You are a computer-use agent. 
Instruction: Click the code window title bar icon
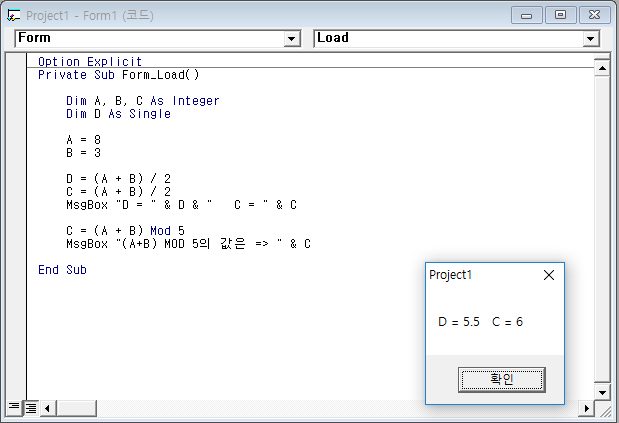pos(13,15)
